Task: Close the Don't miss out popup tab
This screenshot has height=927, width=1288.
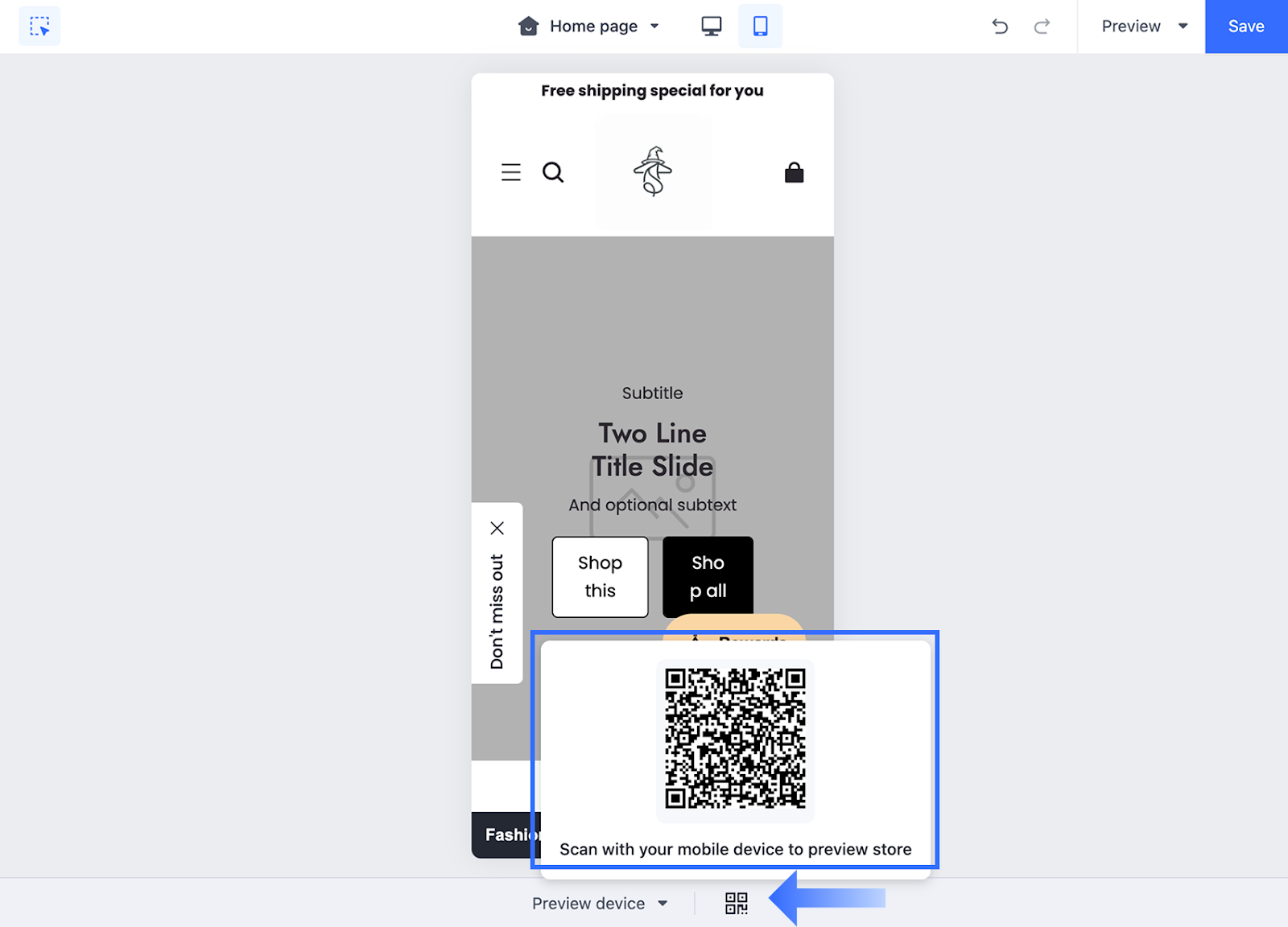Action: (497, 528)
